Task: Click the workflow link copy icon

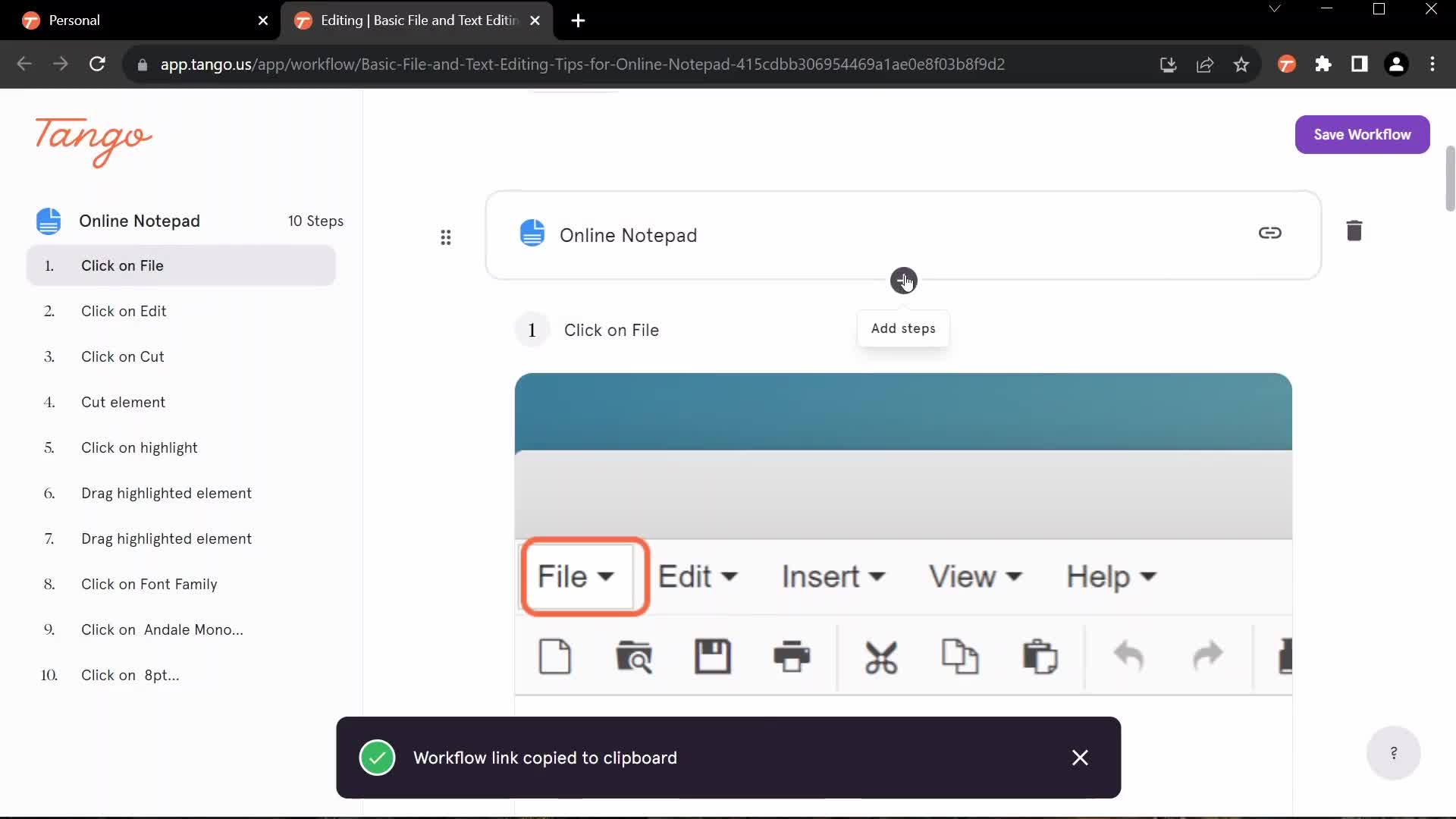Action: [x=1269, y=232]
